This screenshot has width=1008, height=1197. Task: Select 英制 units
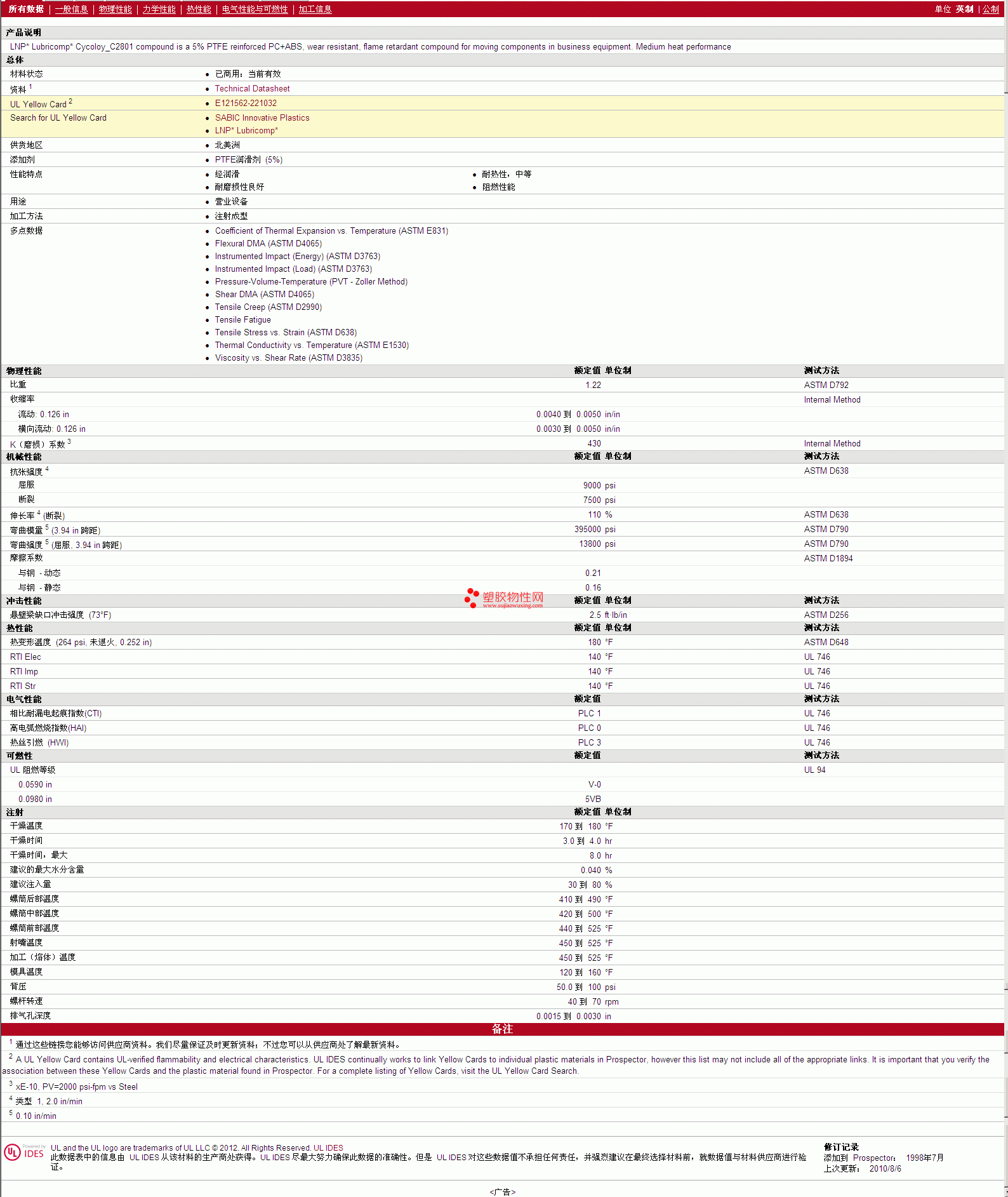coord(964,9)
